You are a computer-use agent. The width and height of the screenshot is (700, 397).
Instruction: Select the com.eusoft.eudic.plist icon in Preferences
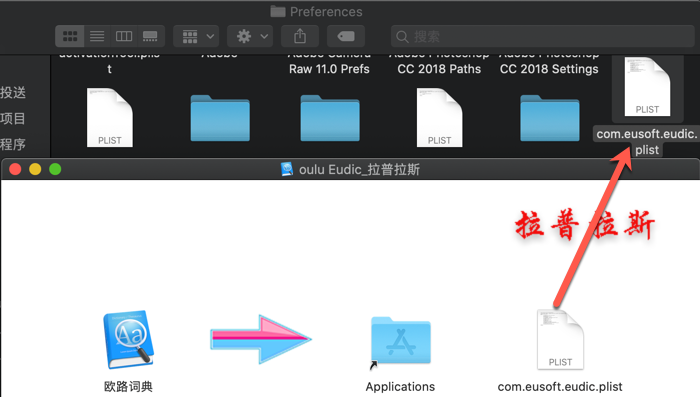(647, 87)
